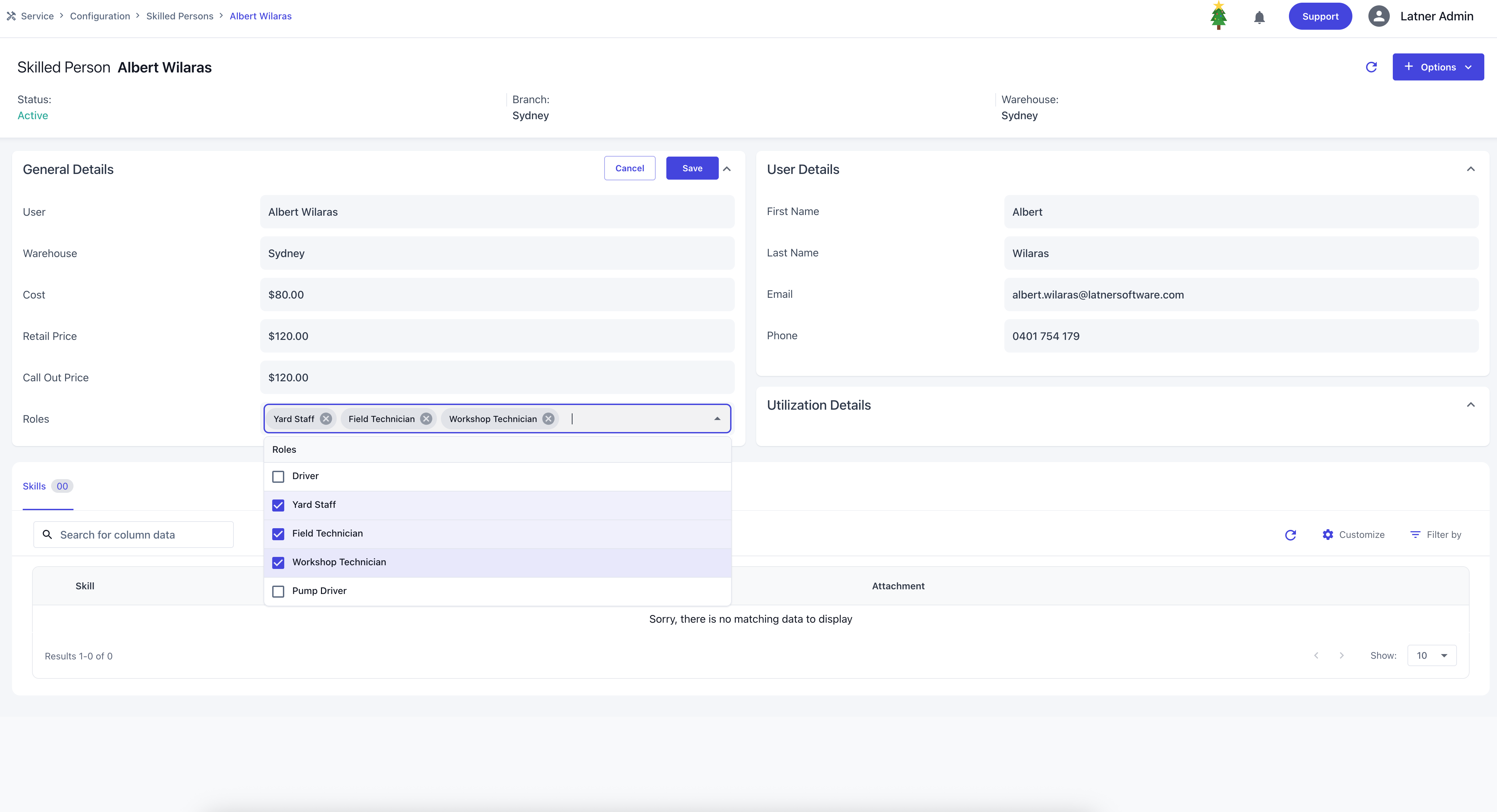Go to Skilled Persons breadcrumb
Viewport: 1497px width, 812px height.
[x=180, y=16]
